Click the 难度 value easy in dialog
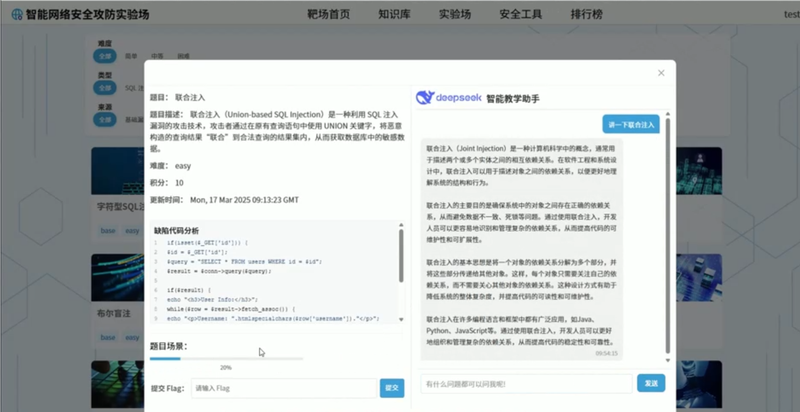Viewport: 800px width, 412px height. pos(183,166)
